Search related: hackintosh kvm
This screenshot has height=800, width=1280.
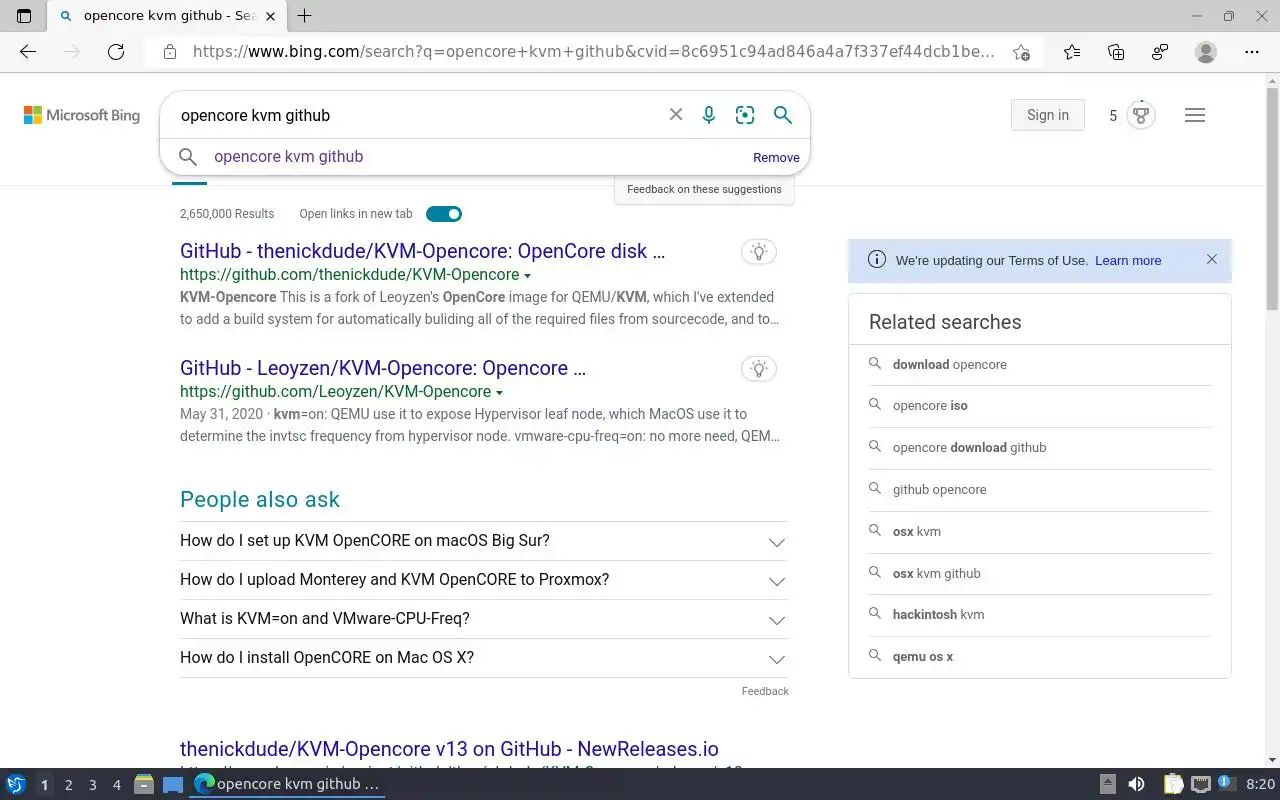click(x=938, y=615)
